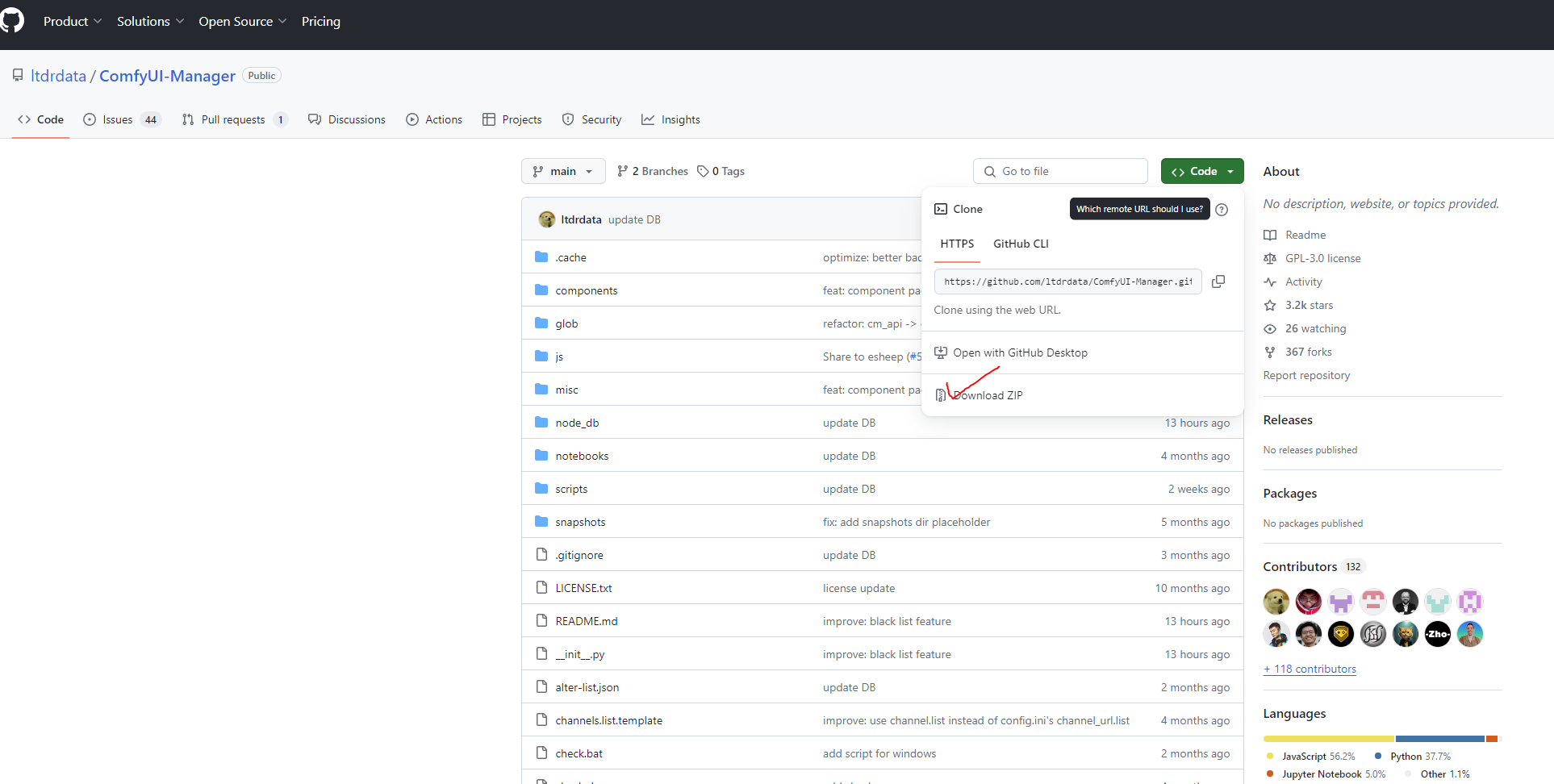Click the components folder icon
This screenshot has width=1554, height=784.
pyautogui.click(x=541, y=290)
